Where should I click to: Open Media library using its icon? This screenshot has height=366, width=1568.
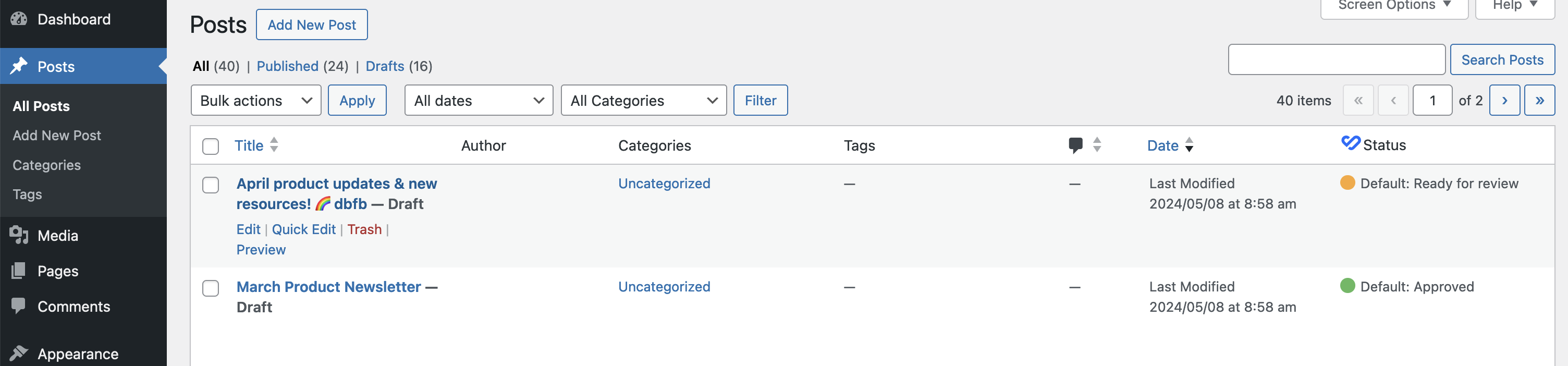click(x=19, y=235)
